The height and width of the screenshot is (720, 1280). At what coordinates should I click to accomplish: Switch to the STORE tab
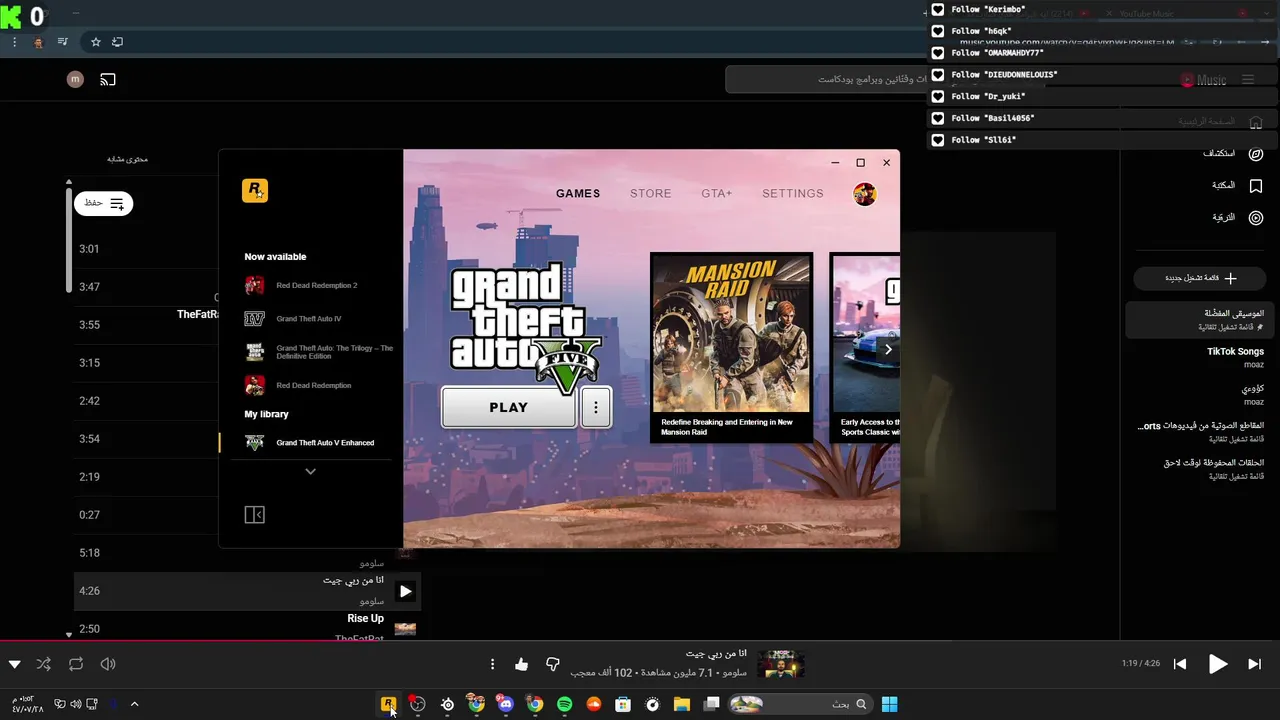(651, 193)
